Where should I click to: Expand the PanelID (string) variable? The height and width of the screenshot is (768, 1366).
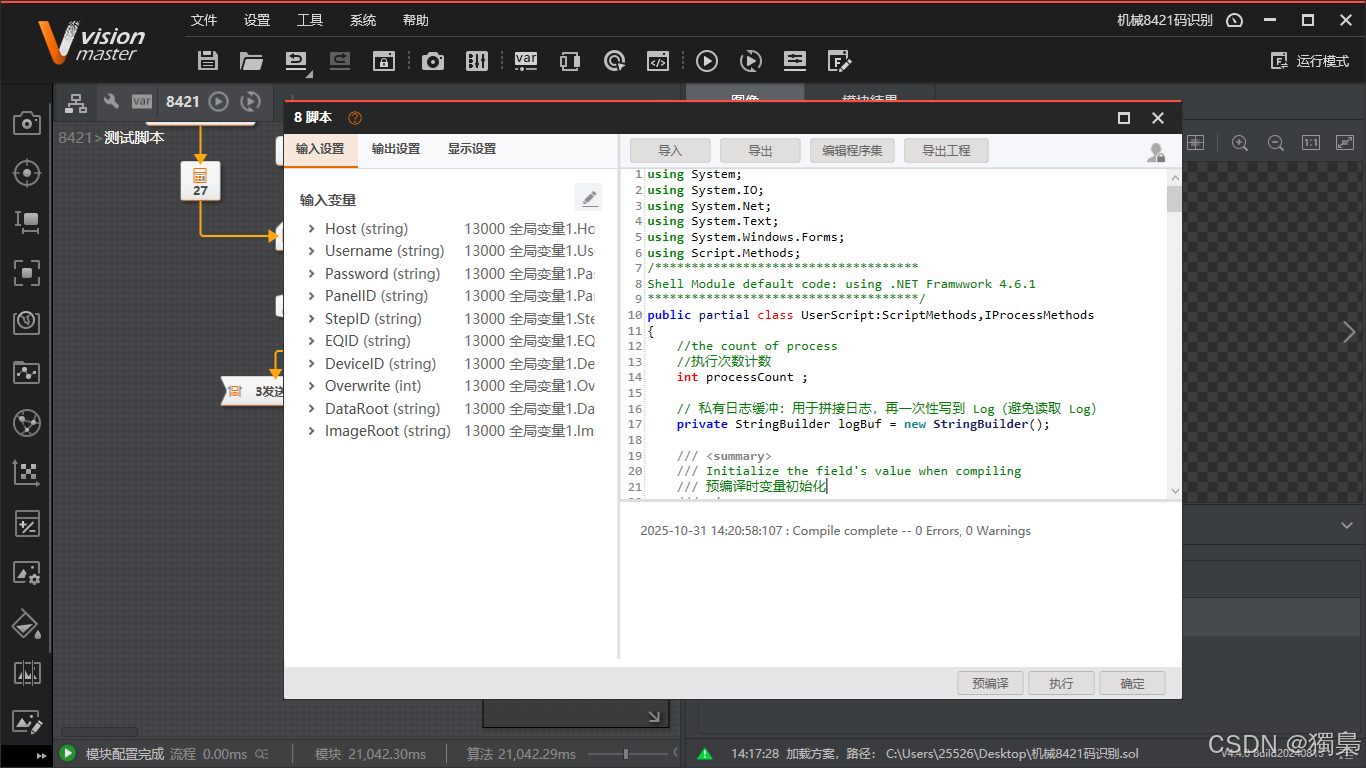(312, 296)
